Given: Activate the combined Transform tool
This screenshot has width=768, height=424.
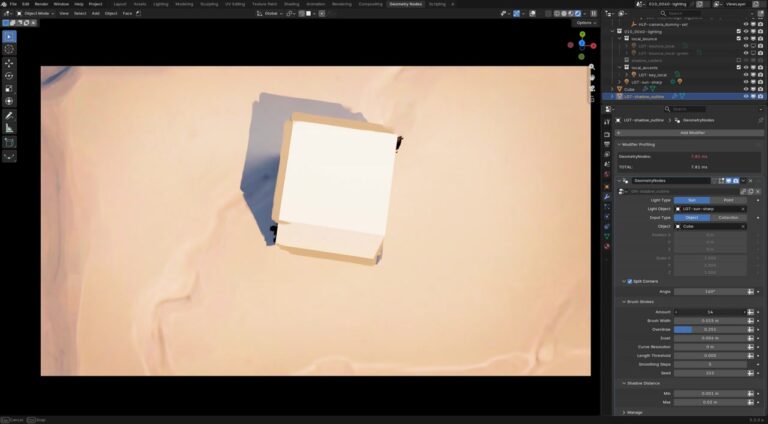Looking at the screenshot, I should [x=9, y=101].
